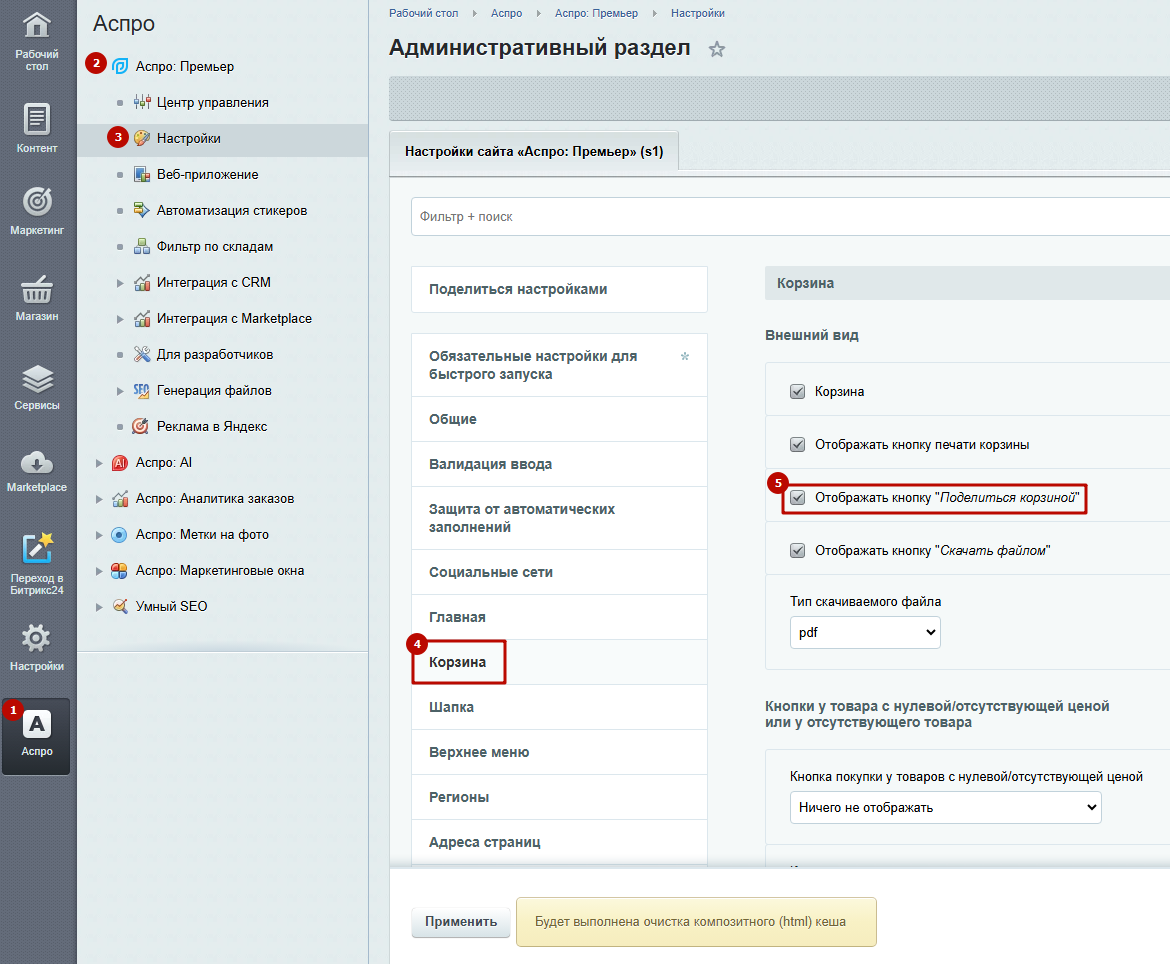Go to Рабочий стол breadcrumb link
Screen dimensions: 1170x964
click(423, 13)
